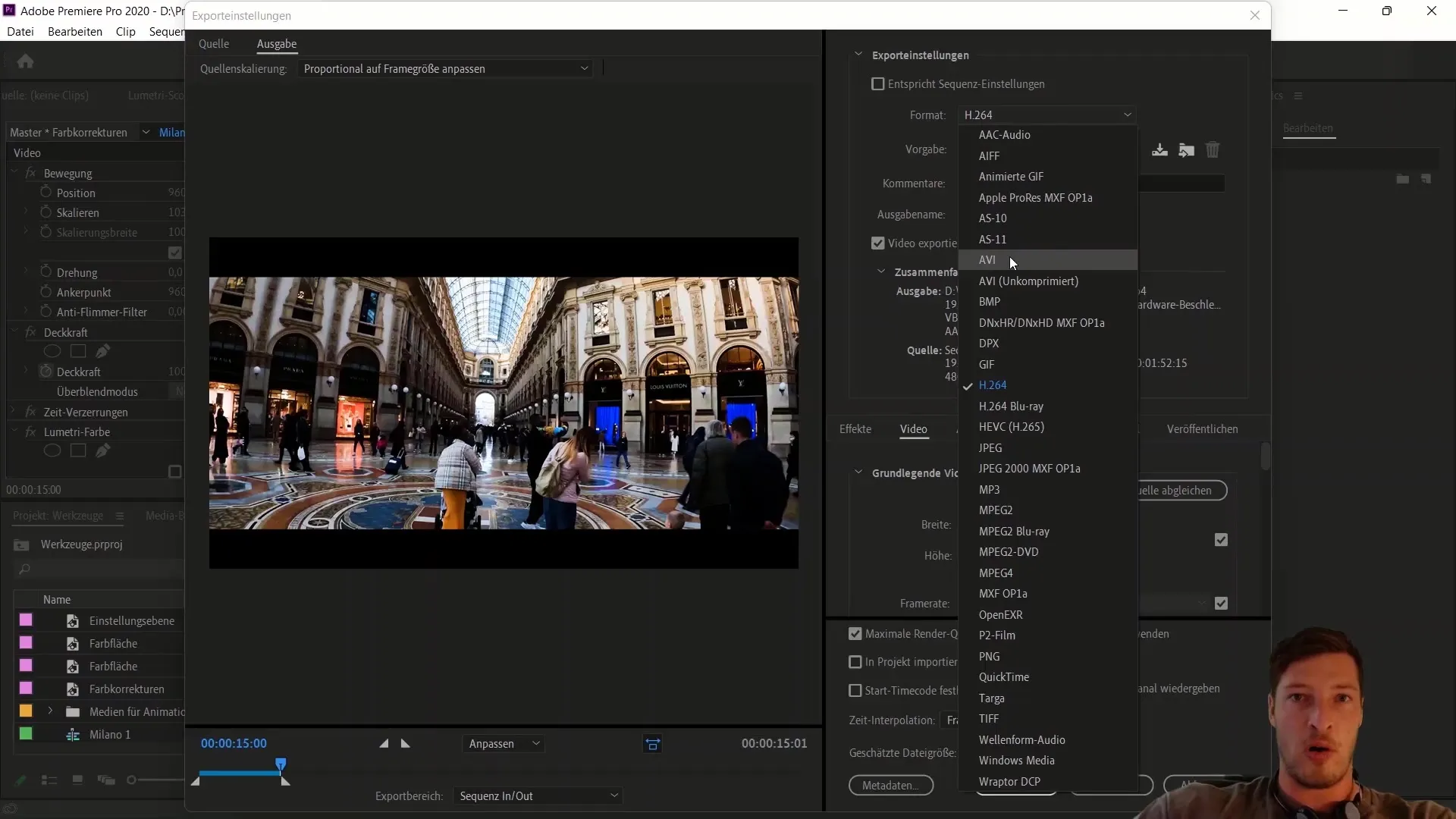This screenshot has height=819, width=1456.
Task: Switch to the Quelle tab
Action: (214, 44)
